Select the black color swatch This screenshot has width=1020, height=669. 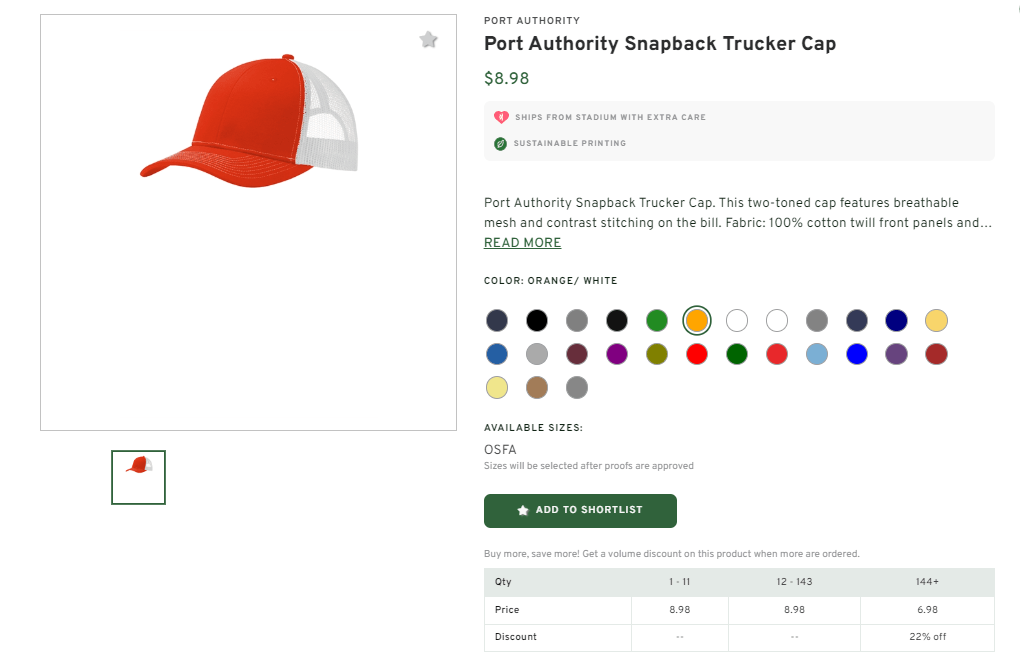pos(537,320)
